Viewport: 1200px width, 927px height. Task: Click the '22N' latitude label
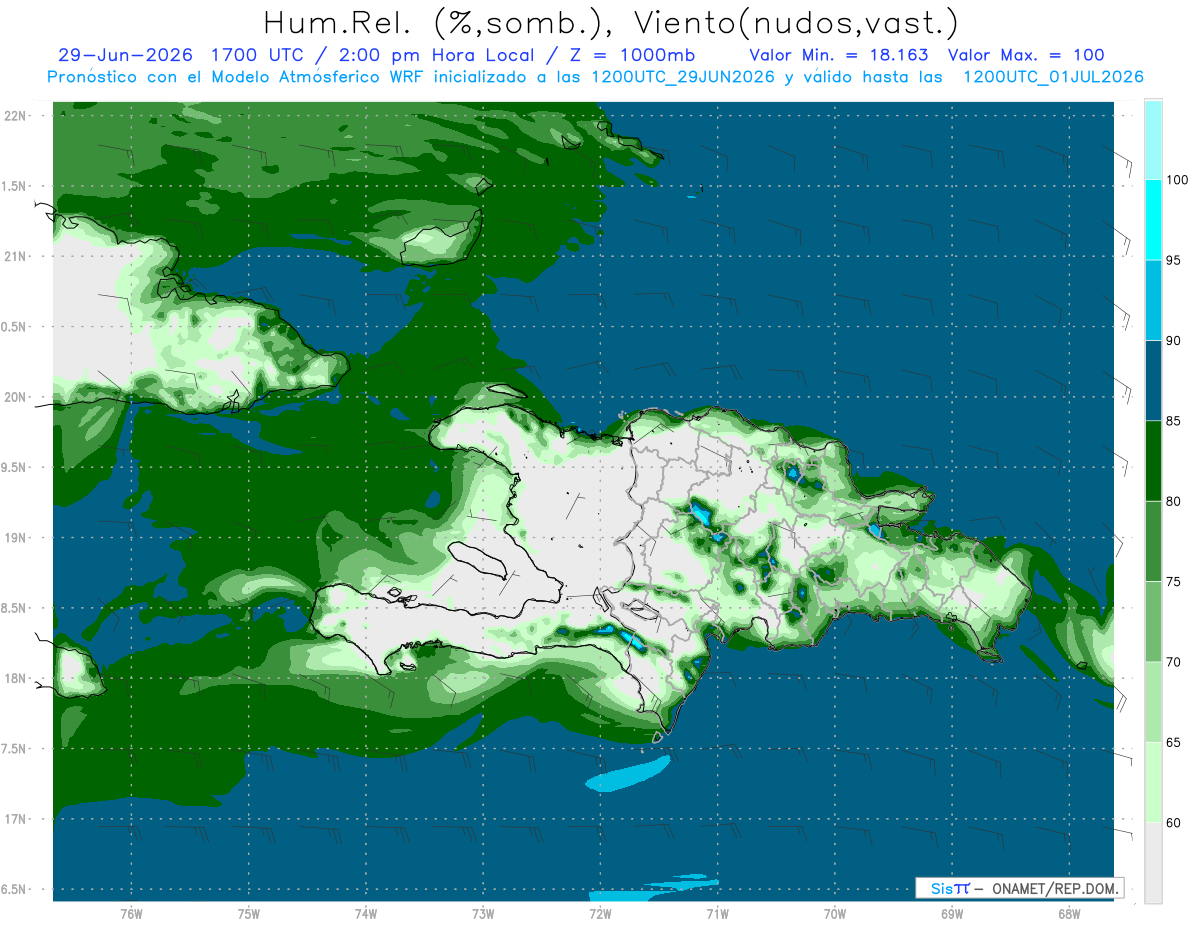[x=17, y=116]
